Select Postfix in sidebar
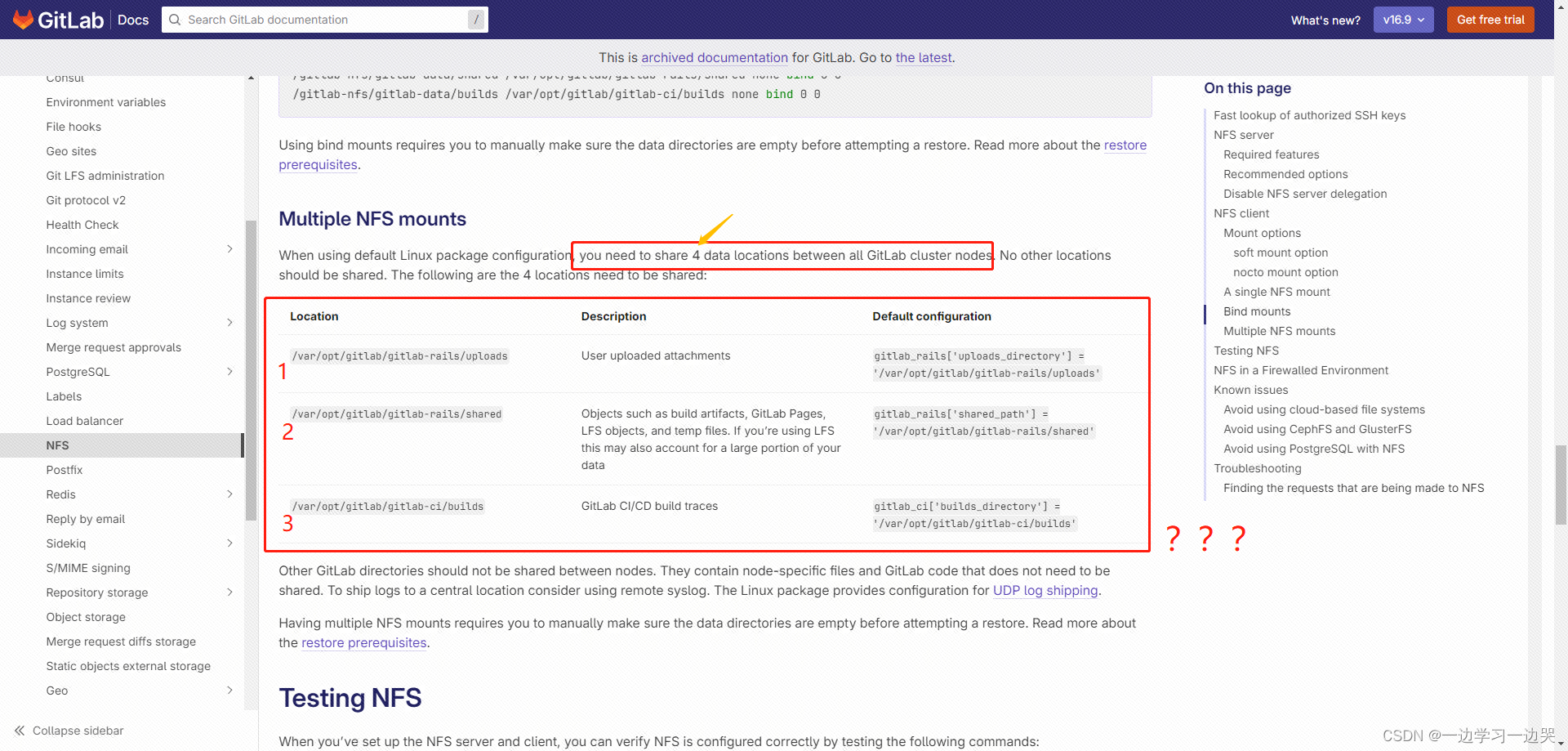1568x751 pixels. [65, 470]
